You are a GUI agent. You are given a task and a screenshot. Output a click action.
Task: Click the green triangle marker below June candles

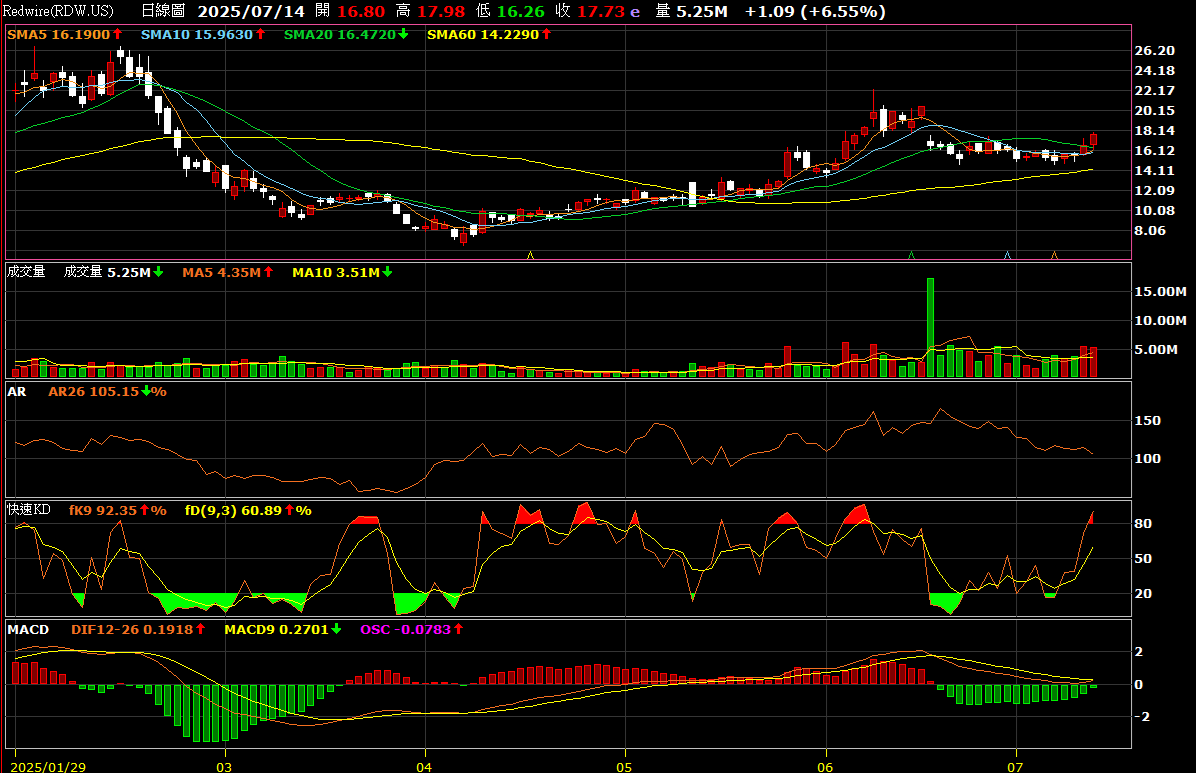coord(911,256)
